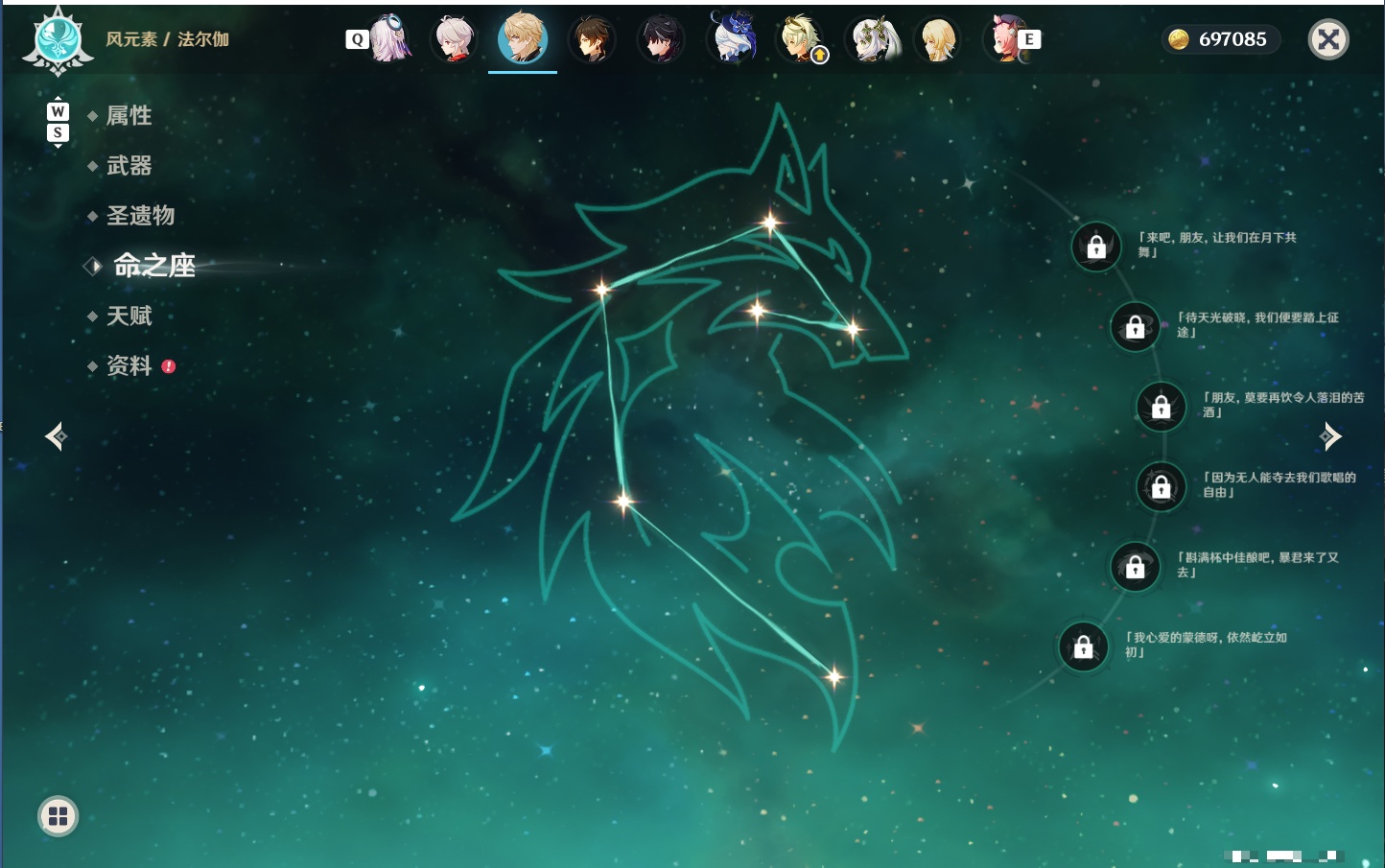
Task: Click the Anemo element emblem
Action: pos(58,41)
